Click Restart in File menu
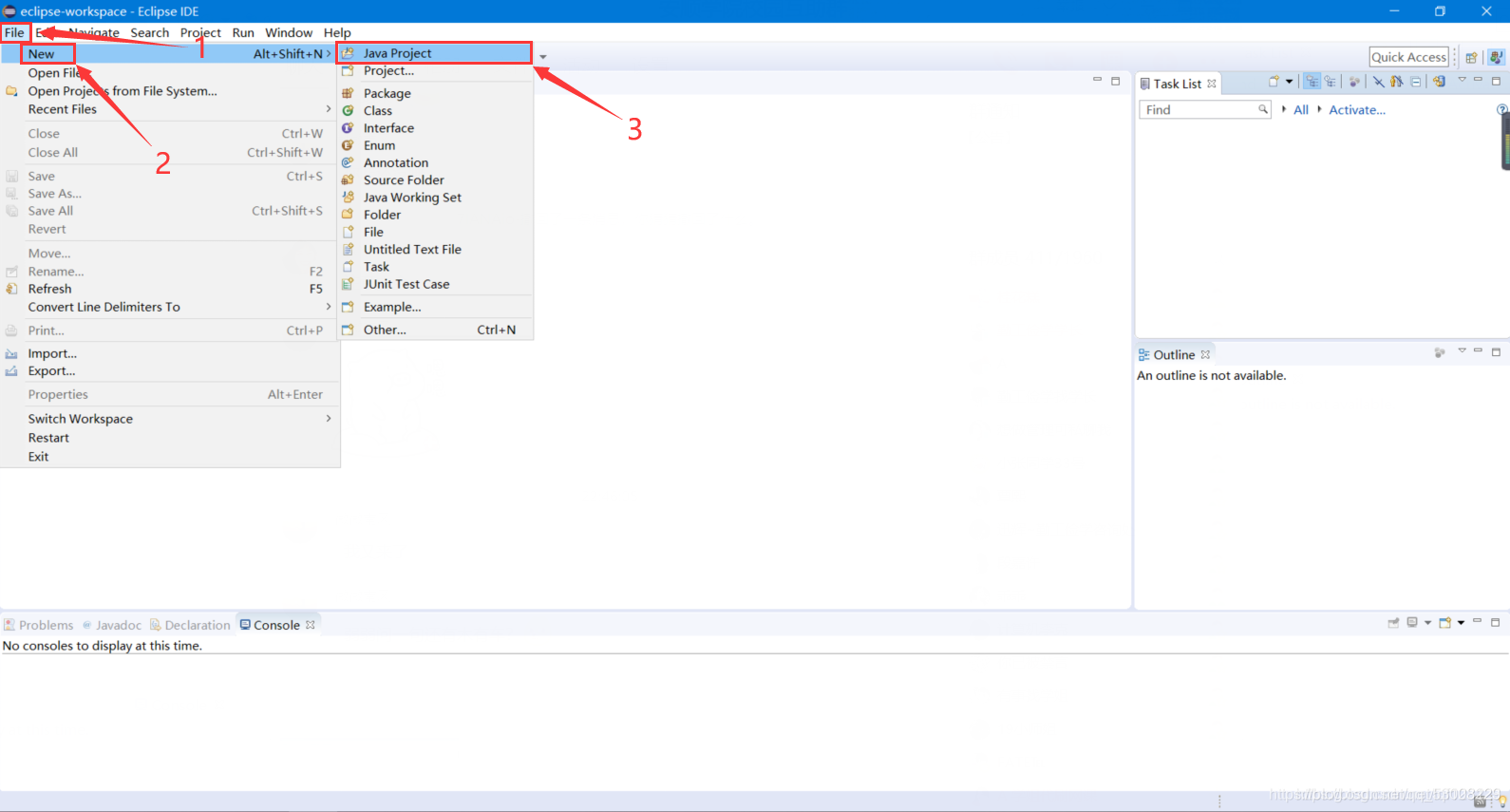Viewport: 1510px width, 812px height. (x=170, y=438)
